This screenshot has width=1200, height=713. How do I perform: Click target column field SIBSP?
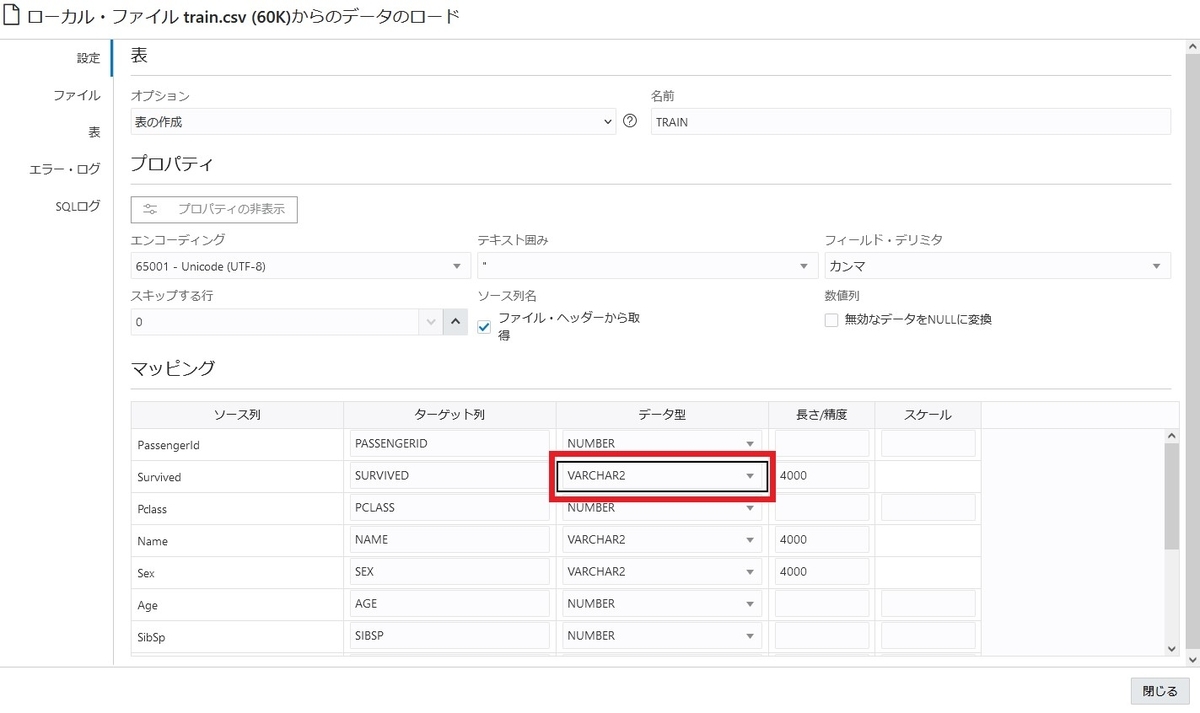click(x=449, y=636)
